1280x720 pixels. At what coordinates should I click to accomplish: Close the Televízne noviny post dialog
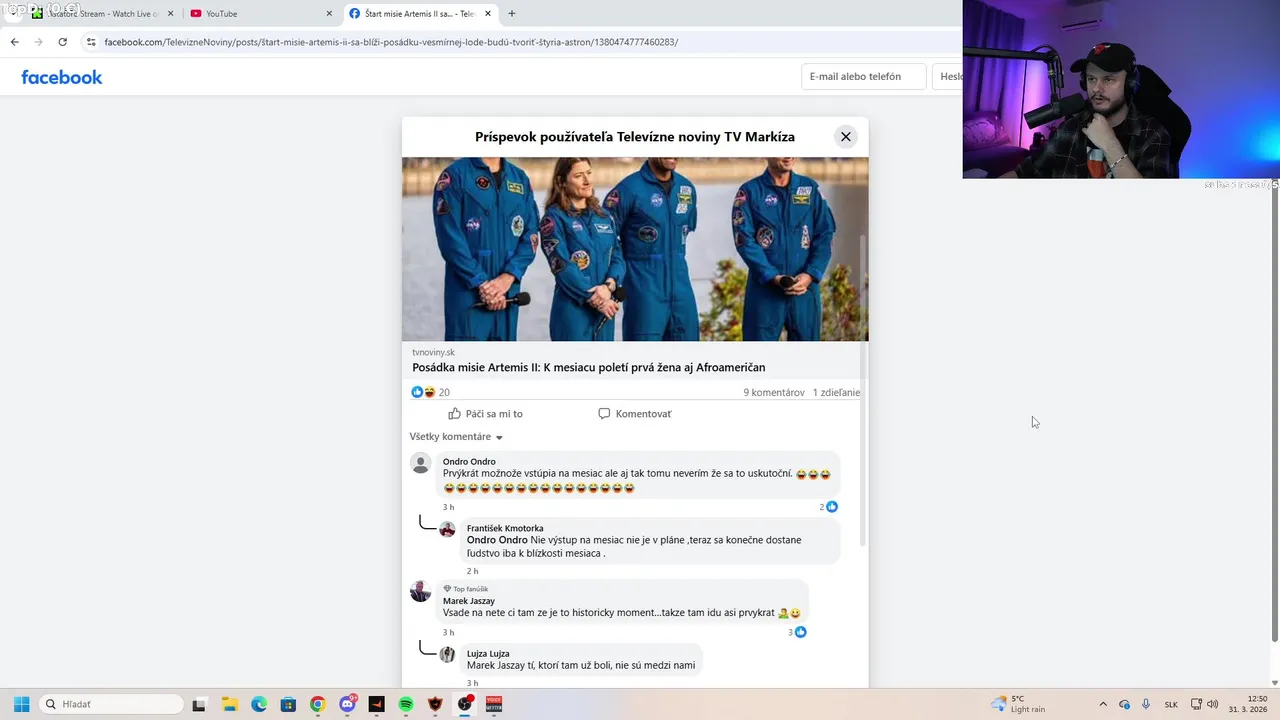(846, 137)
